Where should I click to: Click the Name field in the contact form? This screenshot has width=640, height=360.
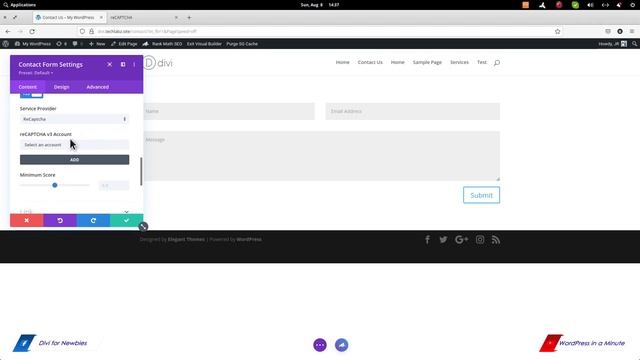coord(229,111)
